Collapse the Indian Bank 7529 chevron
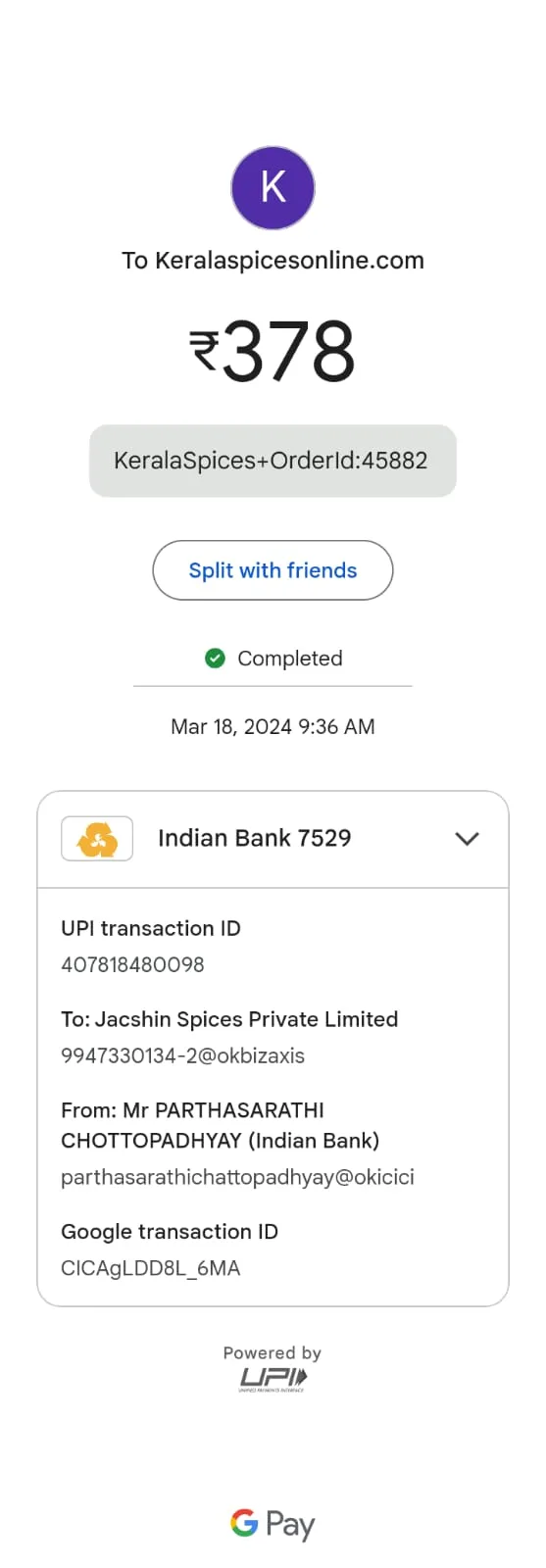546x1568 pixels. (x=468, y=839)
